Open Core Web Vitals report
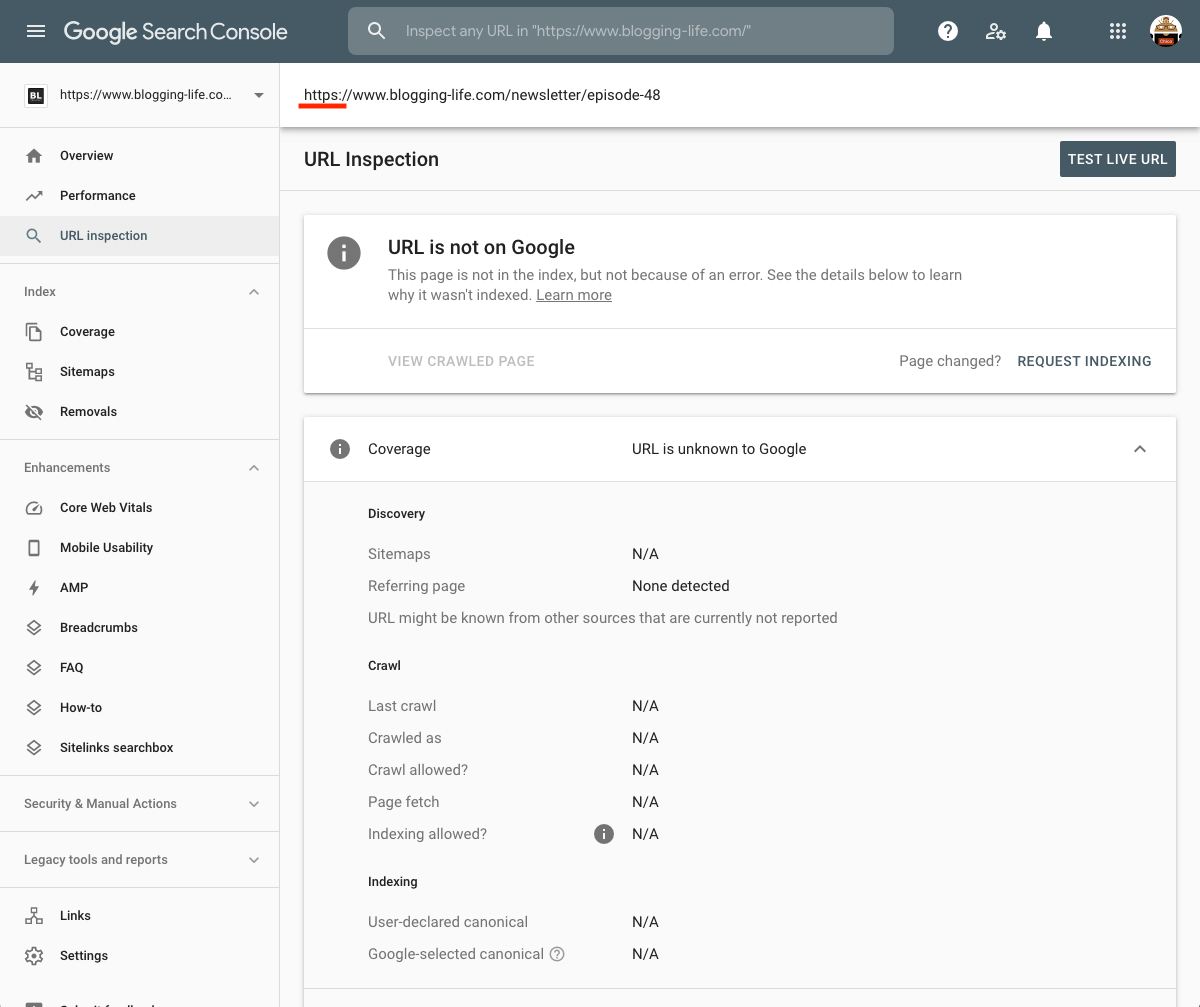Viewport: 1200px width, 1007px height. coord(106,508)
